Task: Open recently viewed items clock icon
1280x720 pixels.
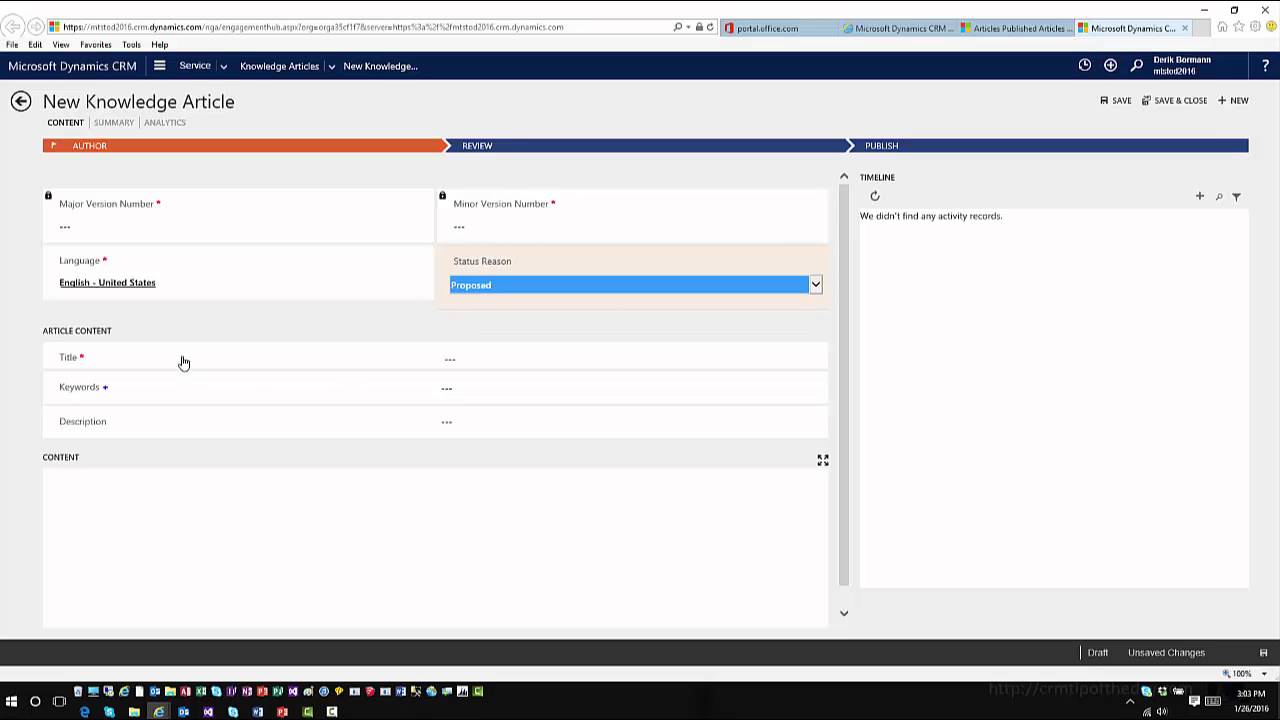Action: click(1085, 65)
